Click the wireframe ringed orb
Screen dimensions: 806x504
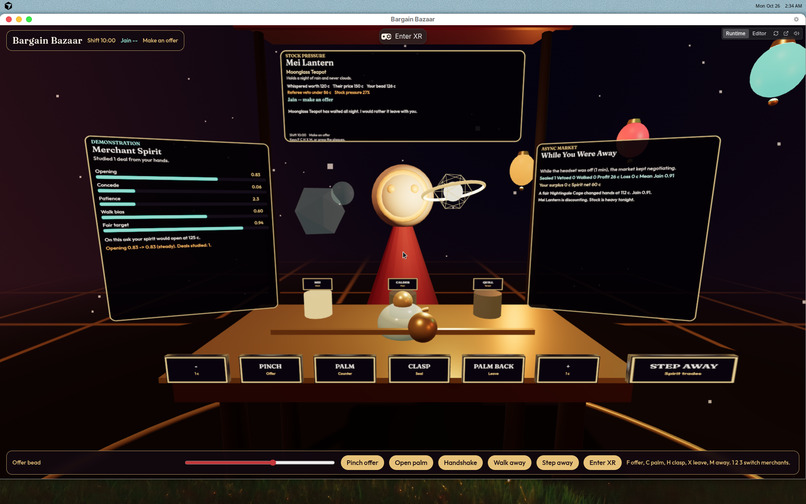453,191
